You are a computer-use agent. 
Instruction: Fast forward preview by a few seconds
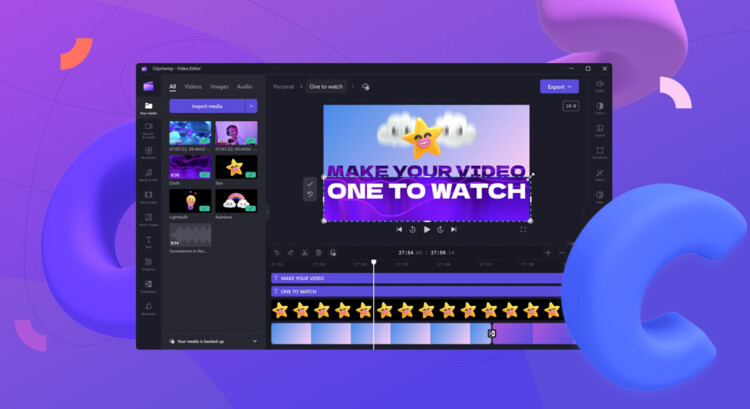click(441, 230)
